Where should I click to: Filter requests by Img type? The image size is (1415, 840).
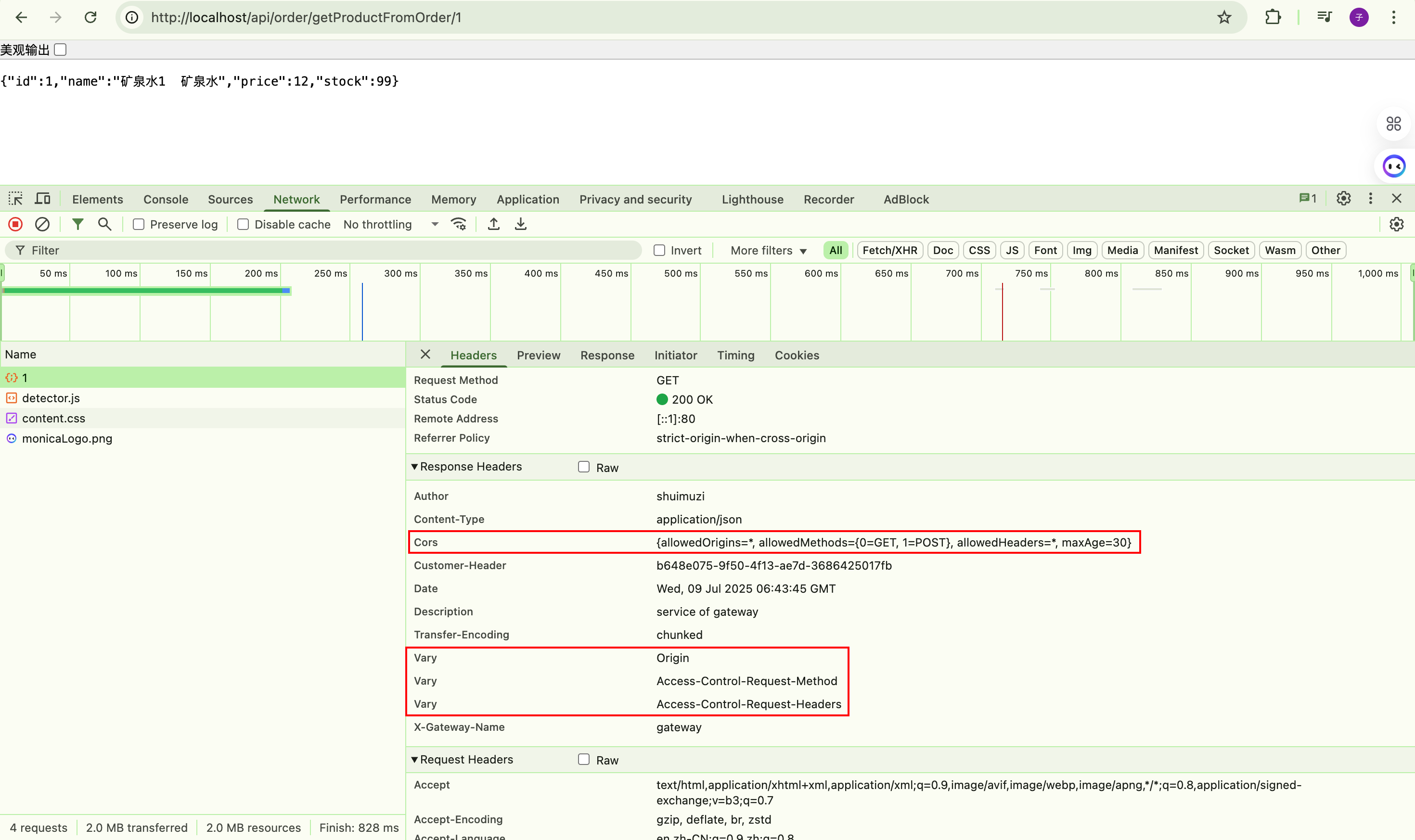coord(1081,250)
